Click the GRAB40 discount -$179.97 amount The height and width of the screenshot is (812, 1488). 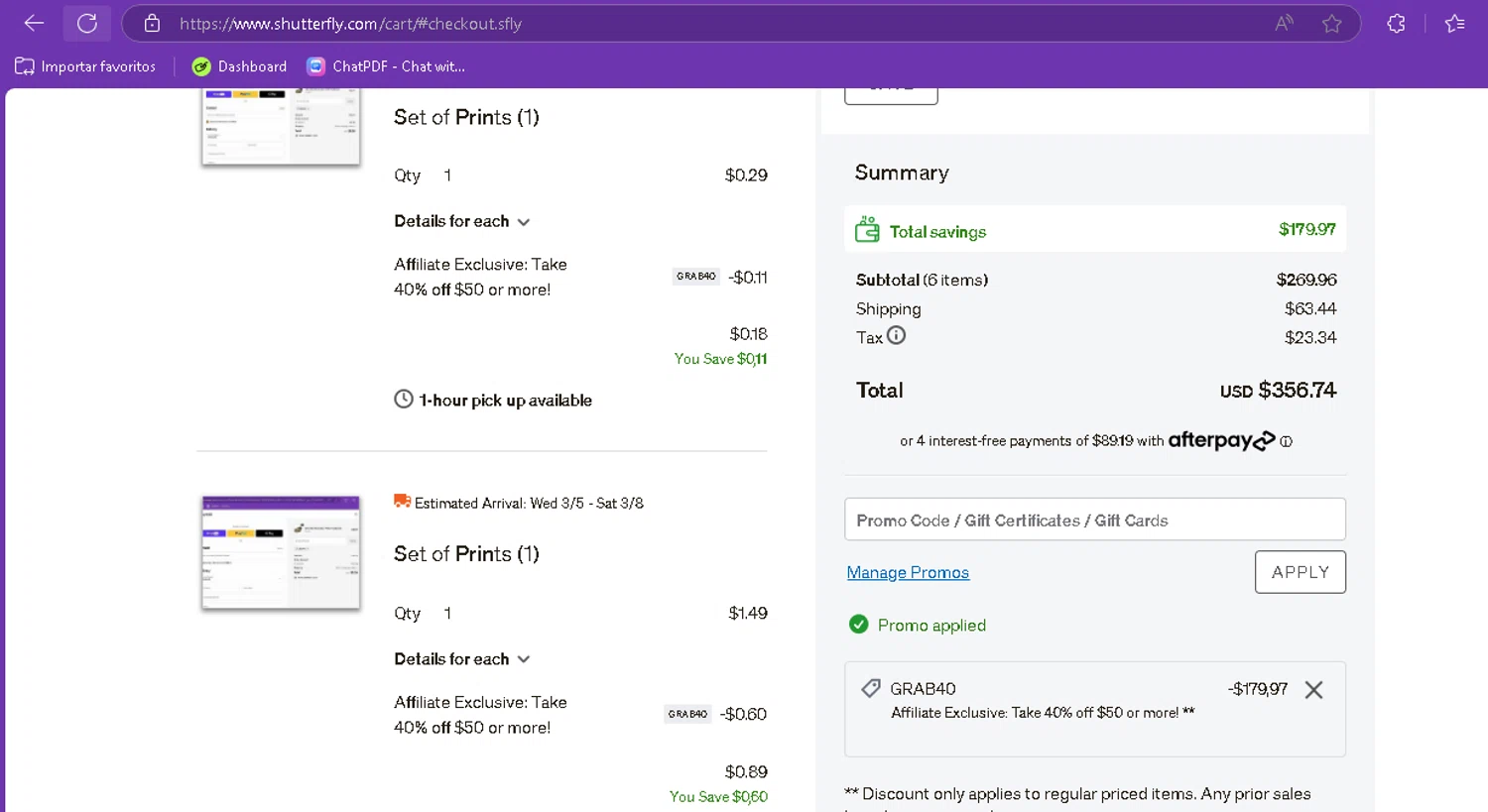(x=1258, y=689)
